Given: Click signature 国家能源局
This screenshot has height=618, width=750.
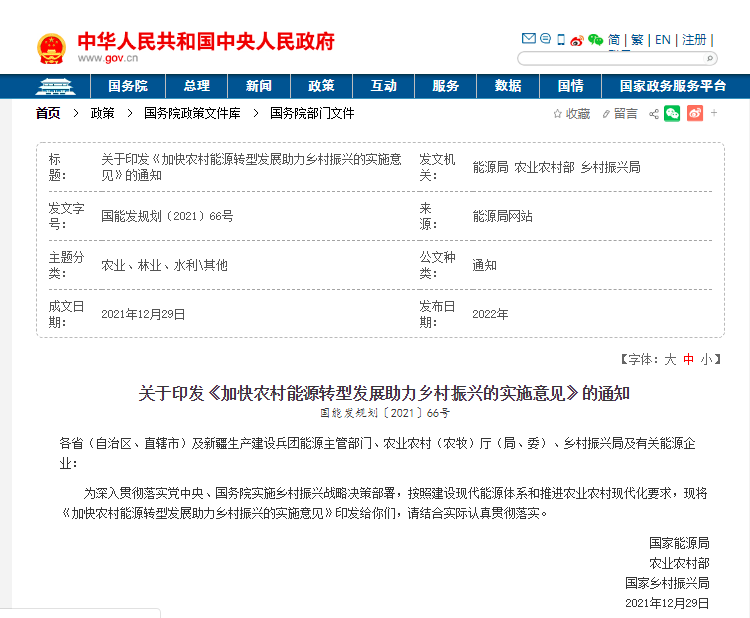Looking at the screenshot, I should (679, 543).
